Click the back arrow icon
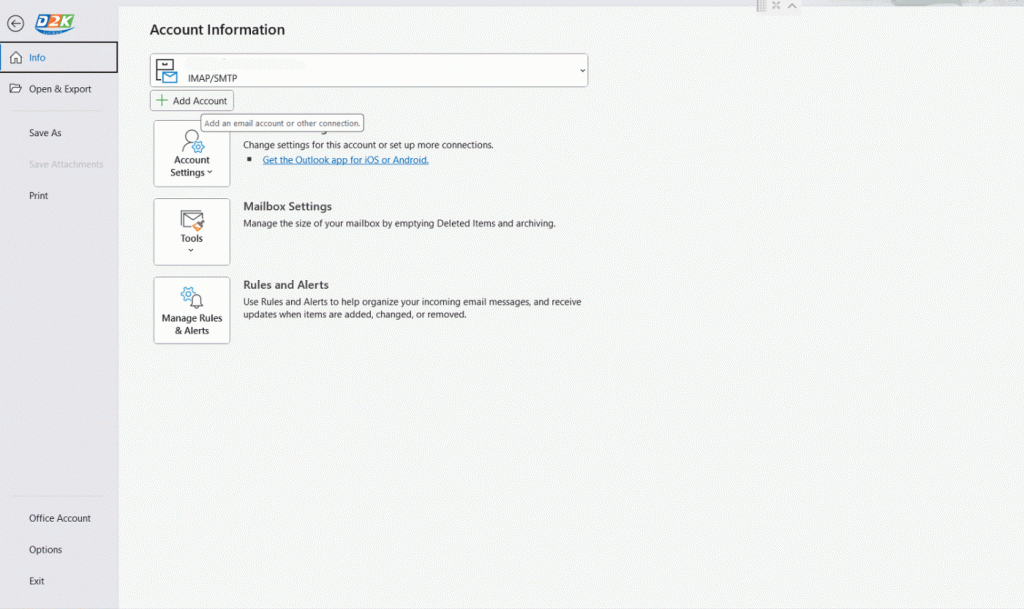Viewport: 1024px width, 609px height. click(16, 23)
